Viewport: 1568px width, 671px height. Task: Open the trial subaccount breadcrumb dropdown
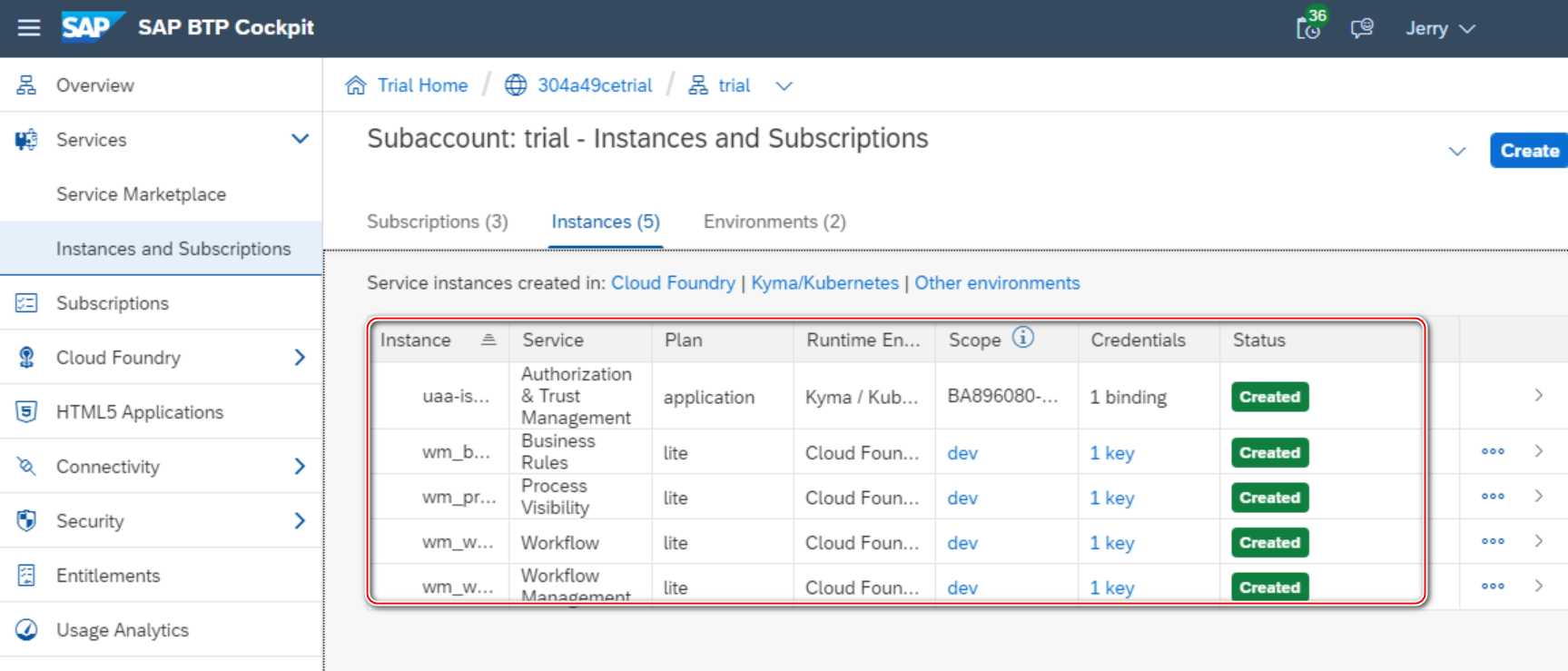click(784, 86)
